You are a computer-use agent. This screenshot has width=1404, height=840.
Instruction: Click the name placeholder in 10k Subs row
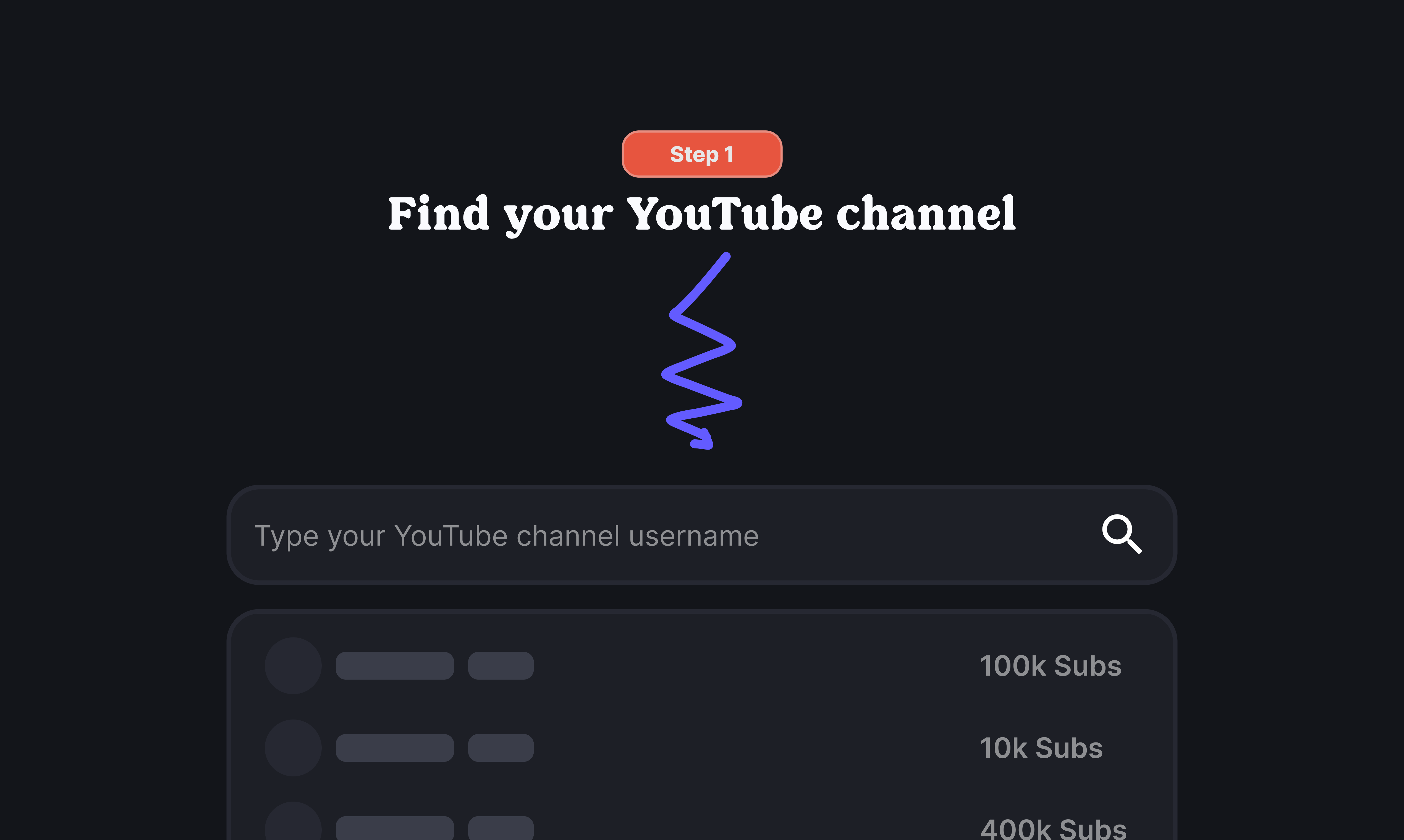(x=395, y=748)
